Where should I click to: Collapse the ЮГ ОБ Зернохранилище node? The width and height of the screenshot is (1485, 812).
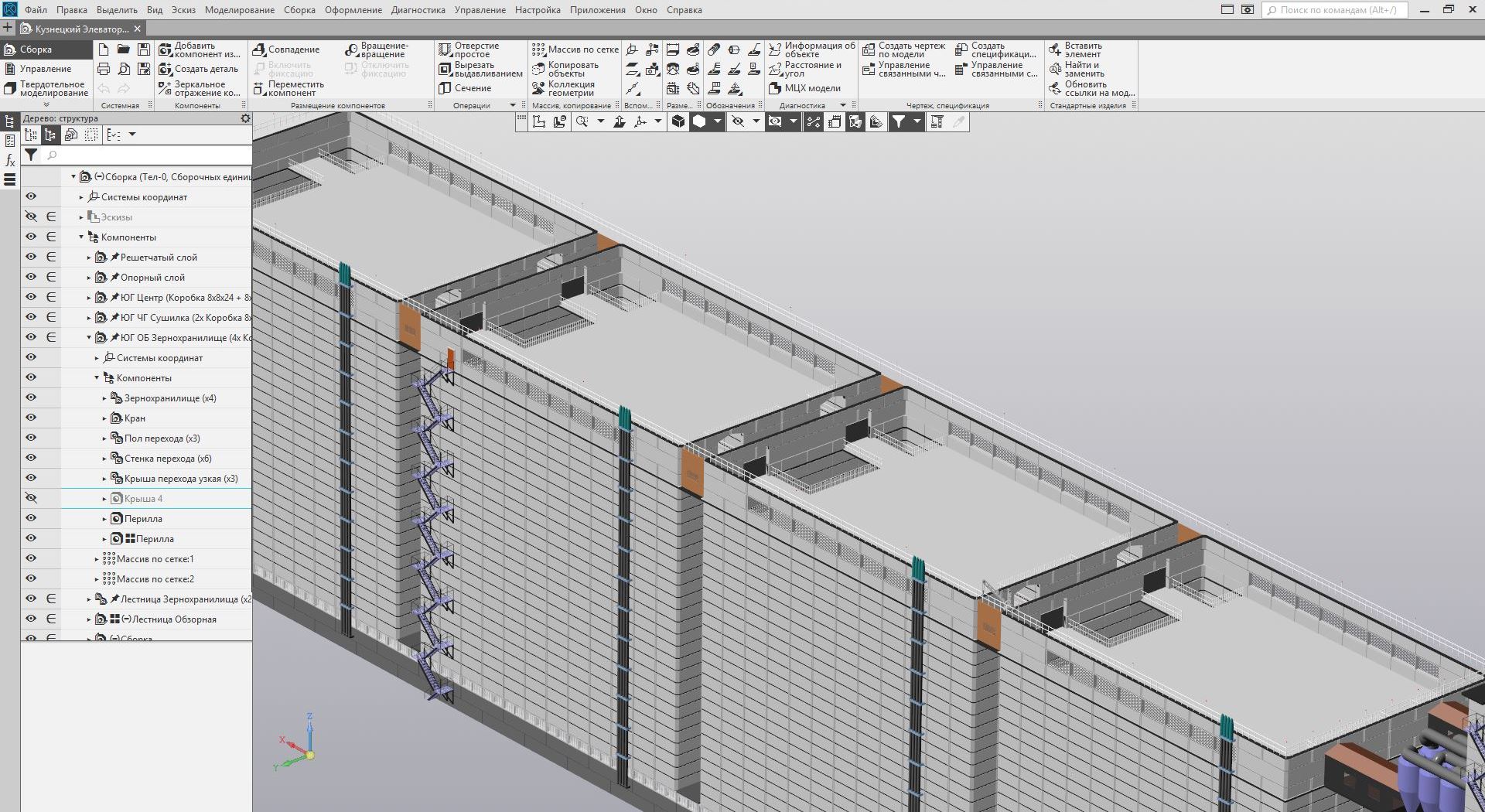pyautogui.click(x=89, y=338)
